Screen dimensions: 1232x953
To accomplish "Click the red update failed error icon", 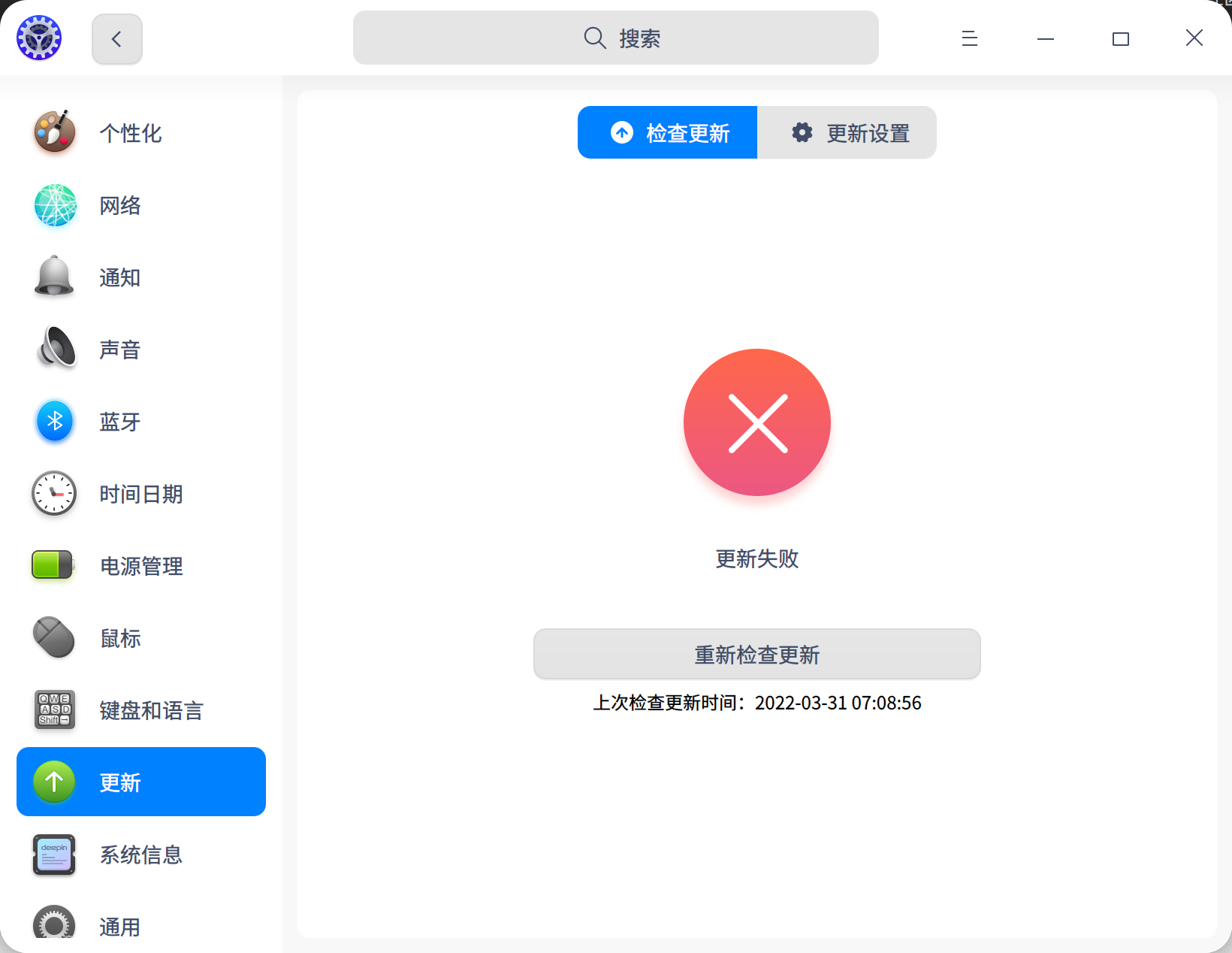I will tap(756, 422).
